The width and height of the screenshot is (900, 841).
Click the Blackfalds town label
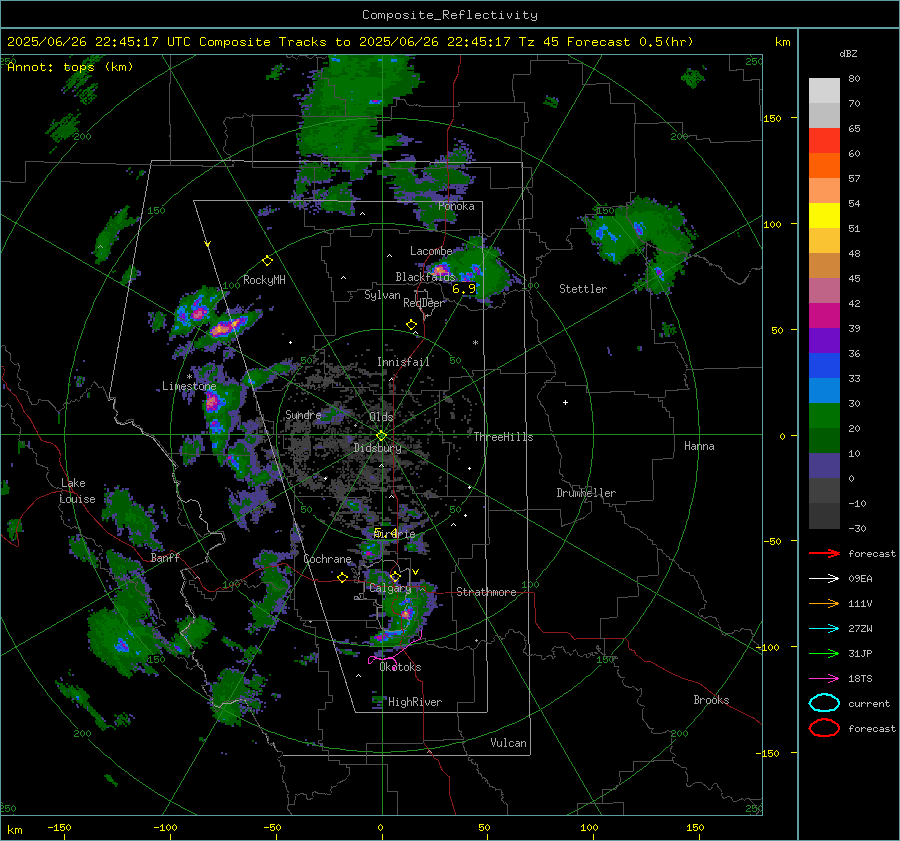coord(425,277)
